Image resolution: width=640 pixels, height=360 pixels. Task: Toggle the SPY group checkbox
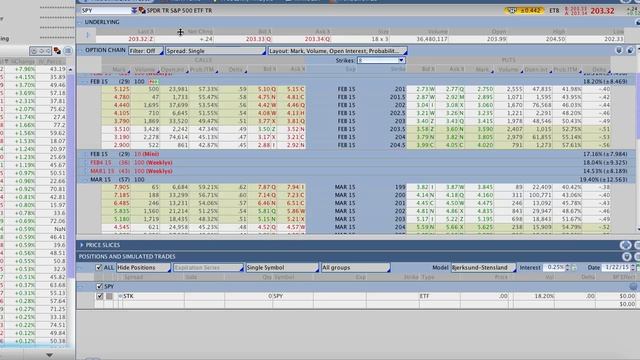coord(99,287)
